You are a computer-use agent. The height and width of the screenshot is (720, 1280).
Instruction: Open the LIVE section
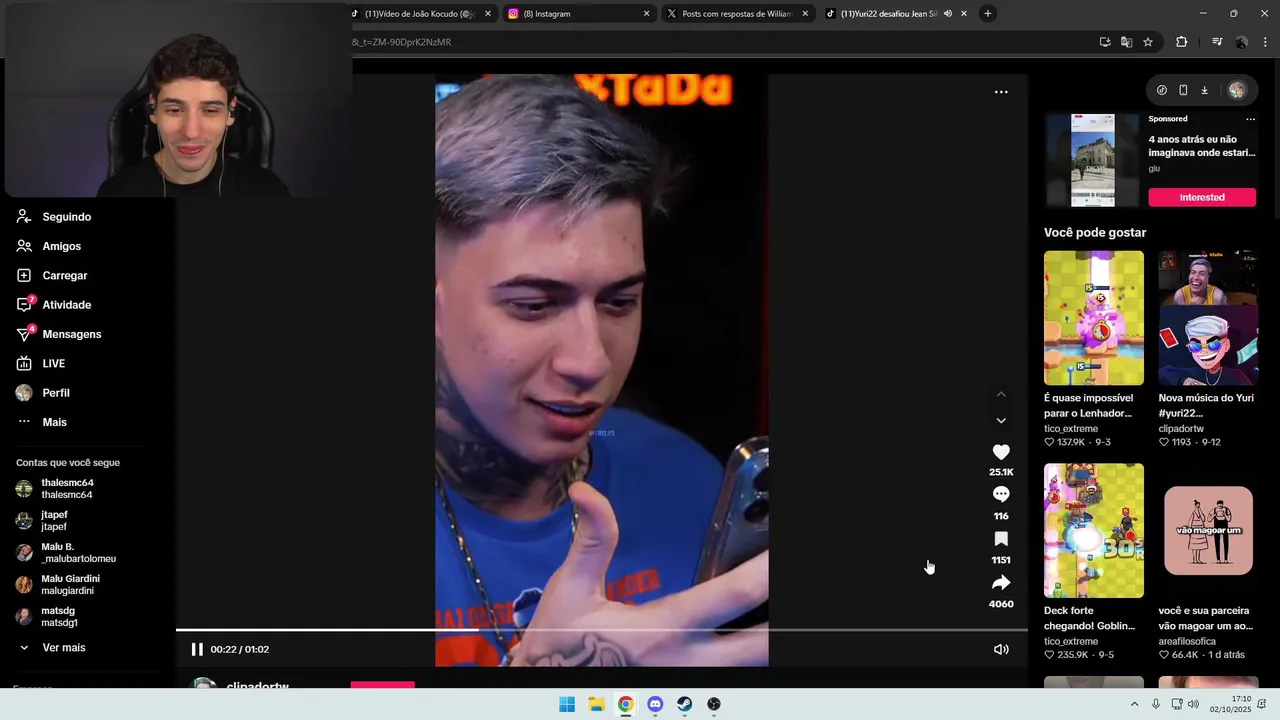pyautogui.click(x=53, y=364)
